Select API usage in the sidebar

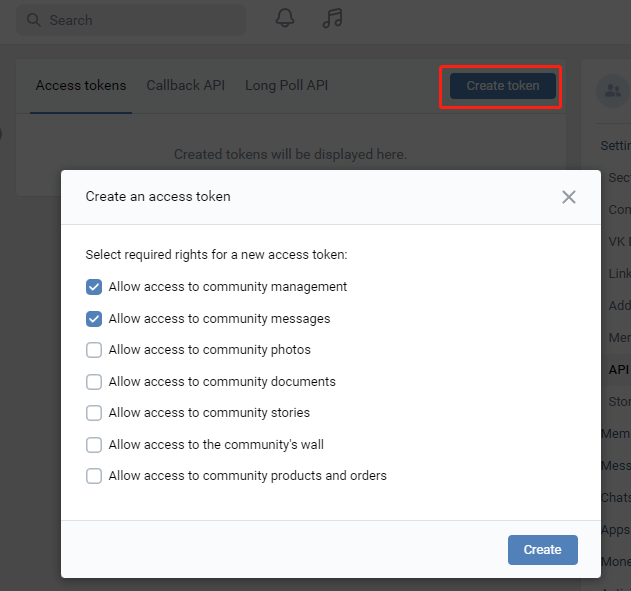[619, 369]
